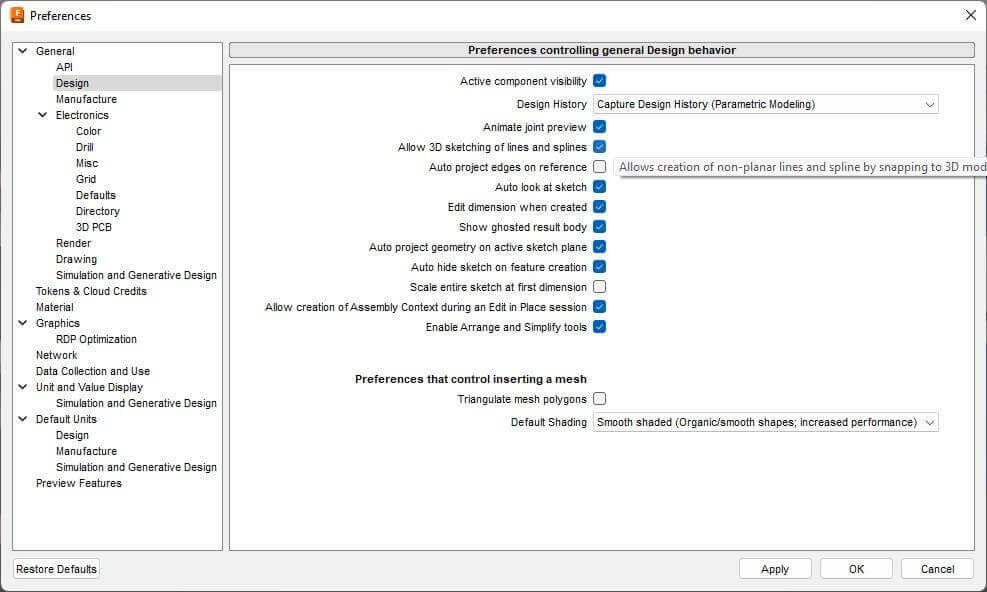Select the Manufacture preferences page
987x592 pixels.
pyautogui.click(x=86, y=99)
